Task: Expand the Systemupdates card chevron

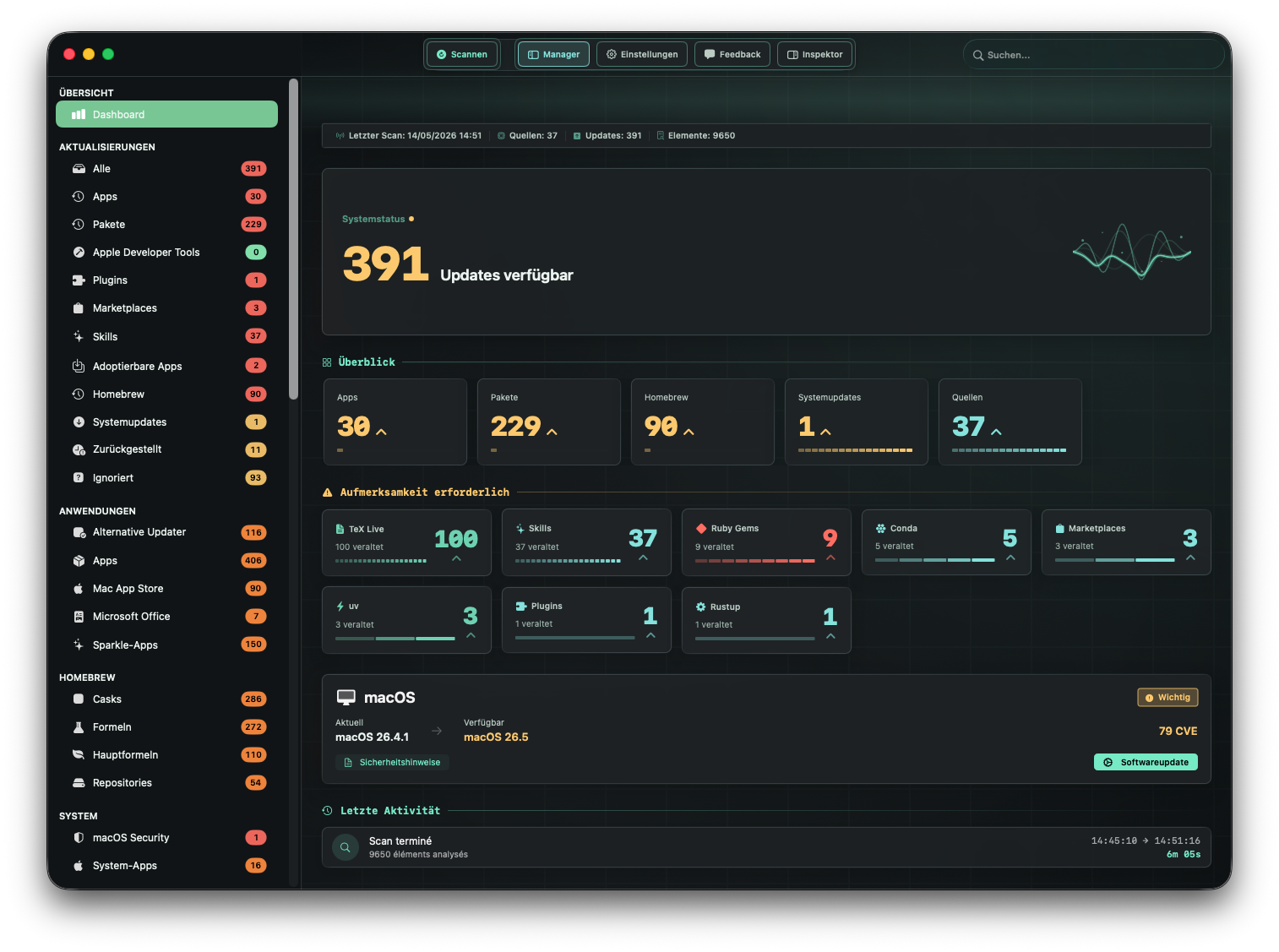Action: pos(826,432)
